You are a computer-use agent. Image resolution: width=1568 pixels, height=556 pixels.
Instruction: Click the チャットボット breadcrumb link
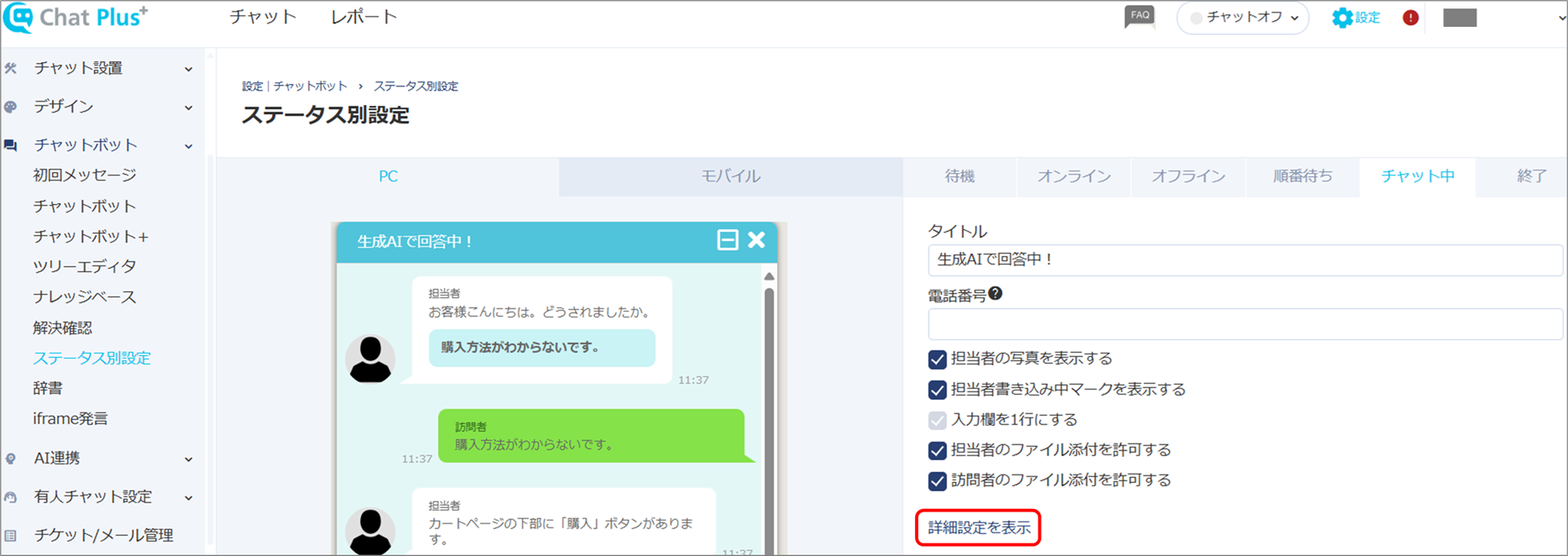[x=310, y=86]
